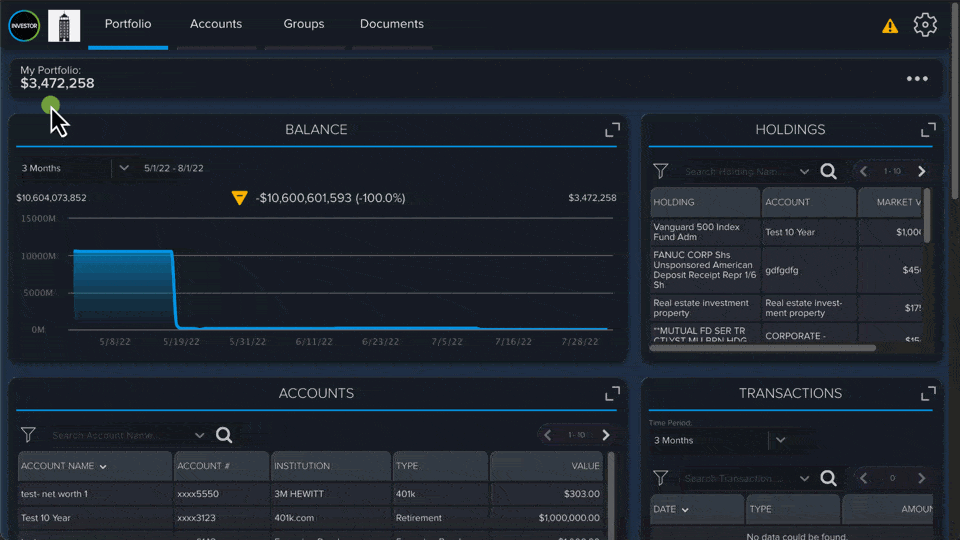The width and height of the screenshot is (960, 540).
Task: Switch to the Documents tab
Action: [392, 24]
